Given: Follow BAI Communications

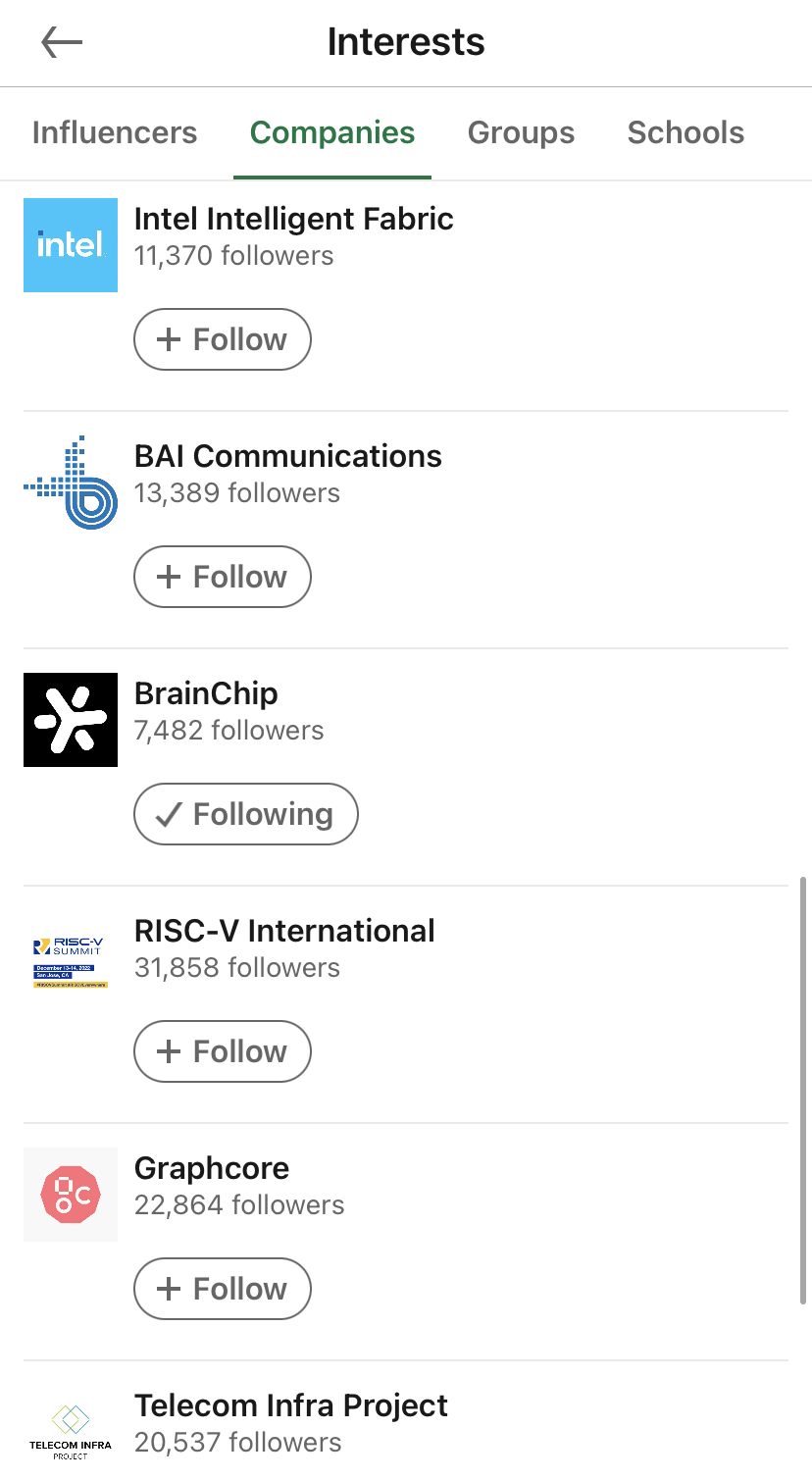Looking at the screenshot, I should (x=223, y=577).
